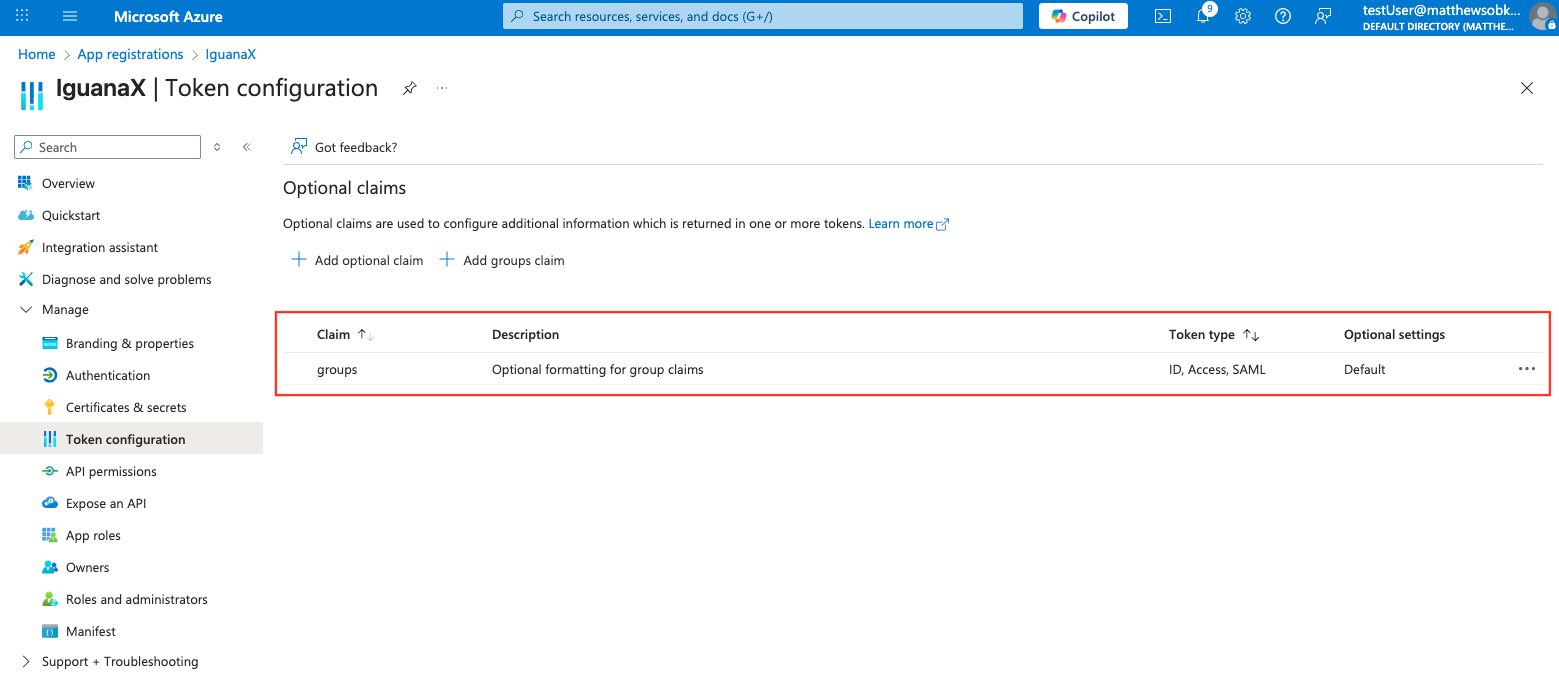This screenshot has height=688, width=1559.
Task: Open the Azure portal hamburger menu
Action: (70, 16)
